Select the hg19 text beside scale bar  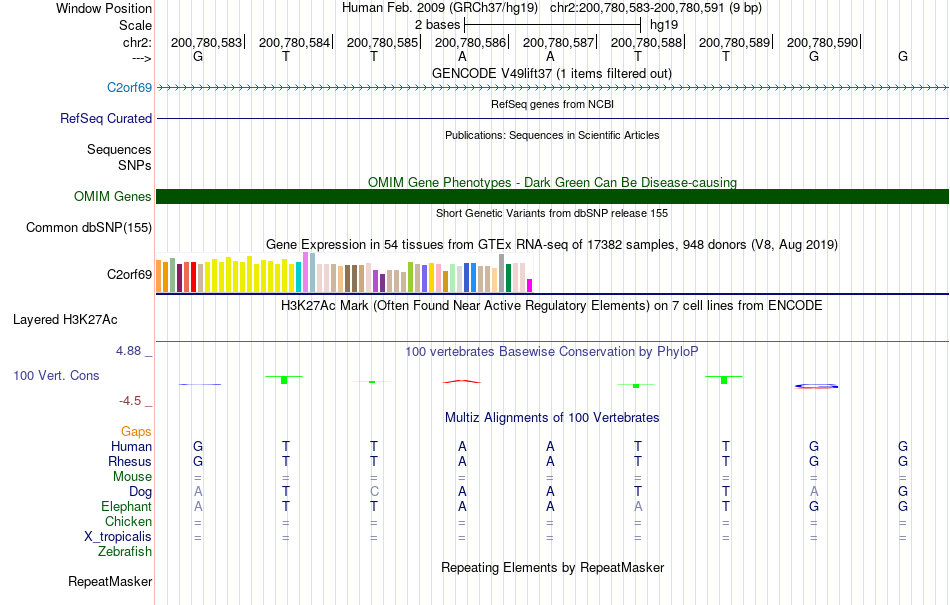click(663, 25)
